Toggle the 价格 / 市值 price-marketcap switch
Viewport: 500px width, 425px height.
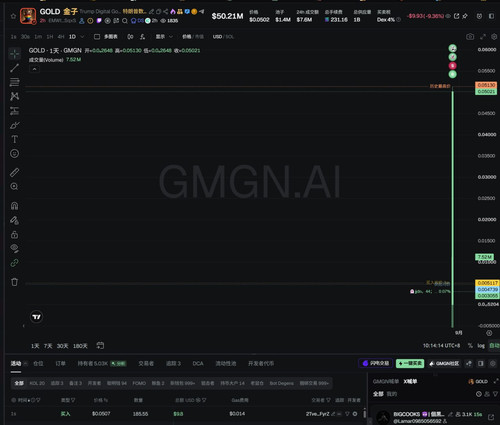pyautogui.click(x=193, y=37)
